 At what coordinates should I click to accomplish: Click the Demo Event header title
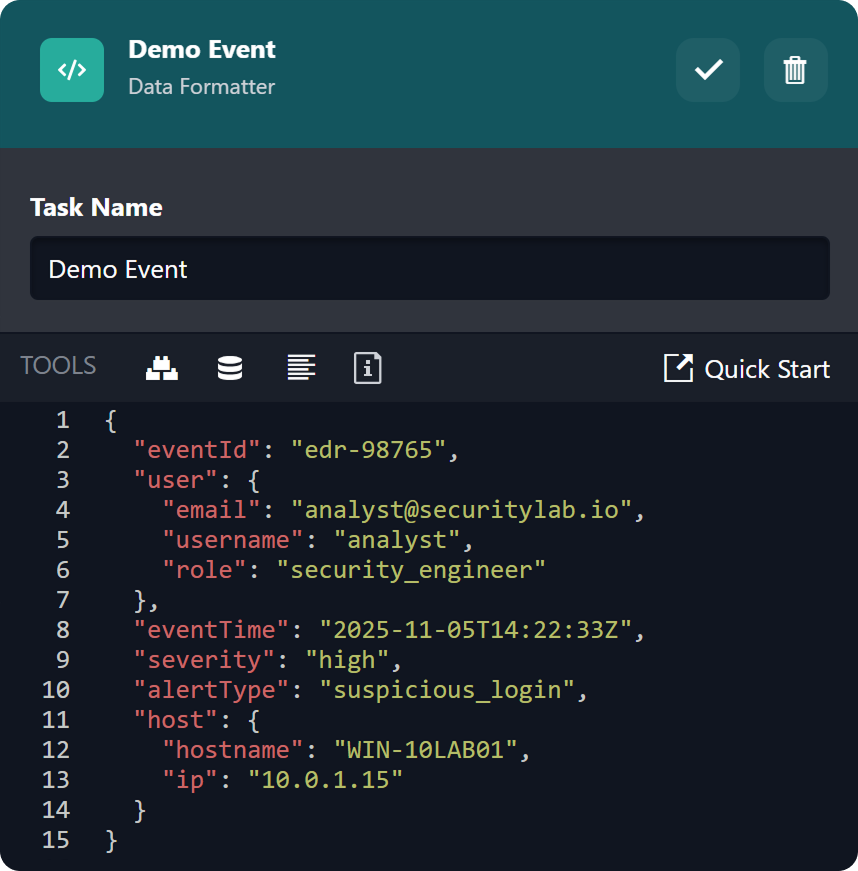202,49
